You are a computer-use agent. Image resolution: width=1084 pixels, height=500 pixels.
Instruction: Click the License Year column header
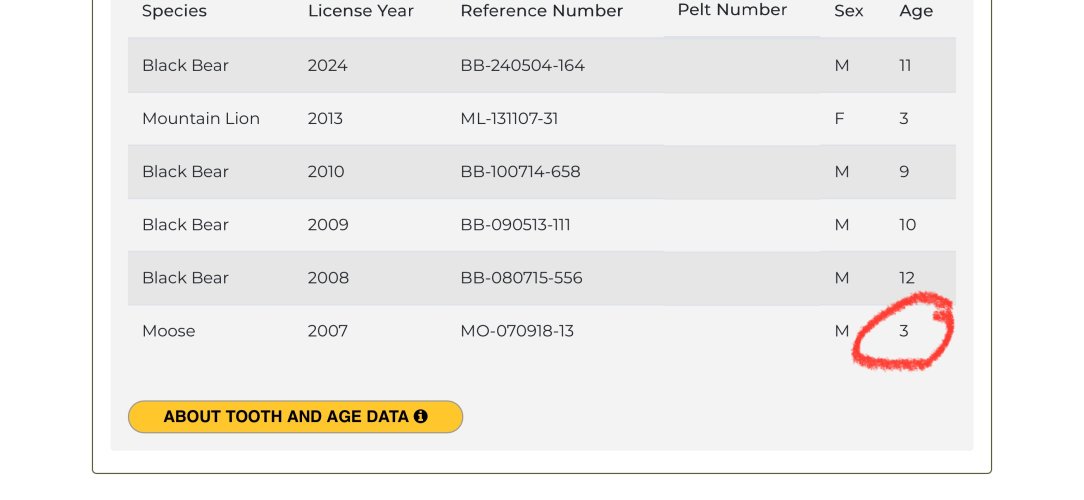[x=360, y=11]
